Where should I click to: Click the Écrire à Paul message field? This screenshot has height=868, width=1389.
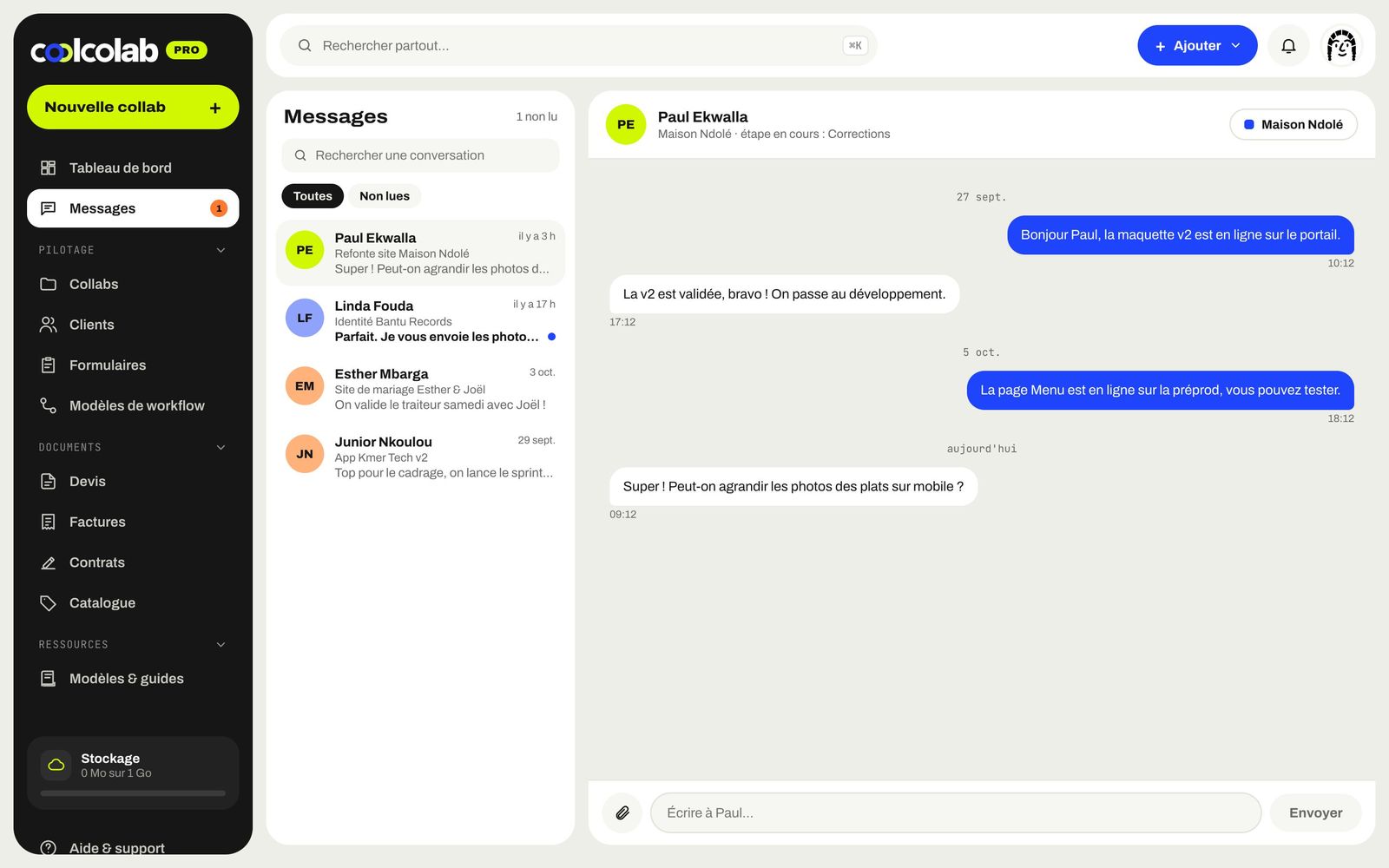[955, 813]
